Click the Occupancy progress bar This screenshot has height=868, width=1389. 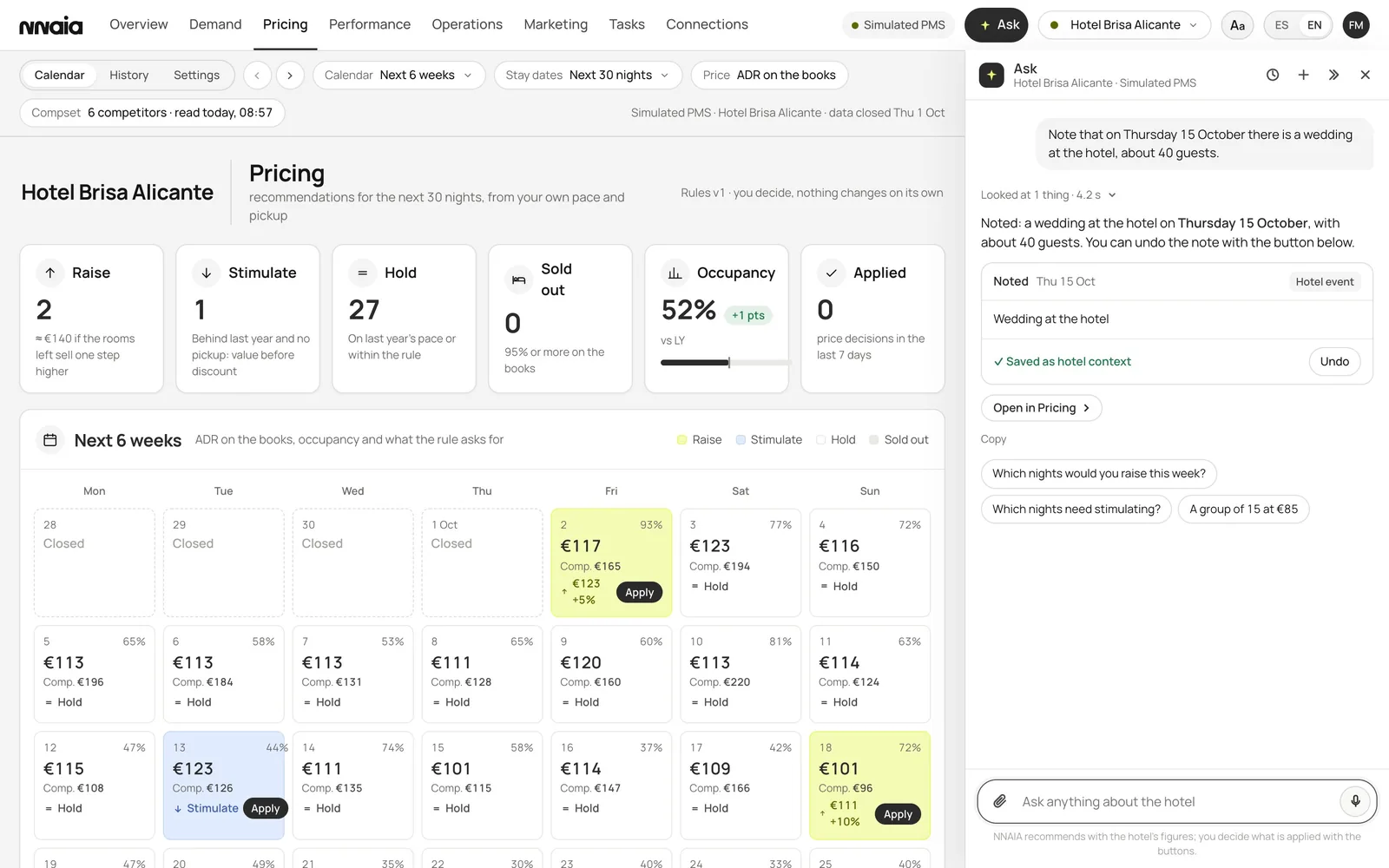(726, 363)
